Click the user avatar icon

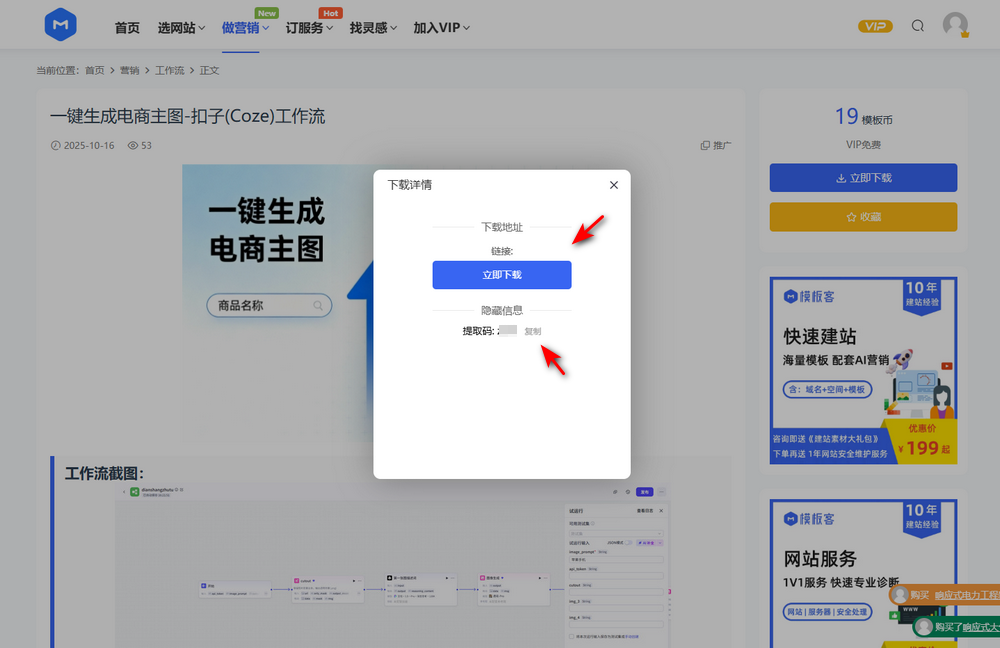coord(956,25)
